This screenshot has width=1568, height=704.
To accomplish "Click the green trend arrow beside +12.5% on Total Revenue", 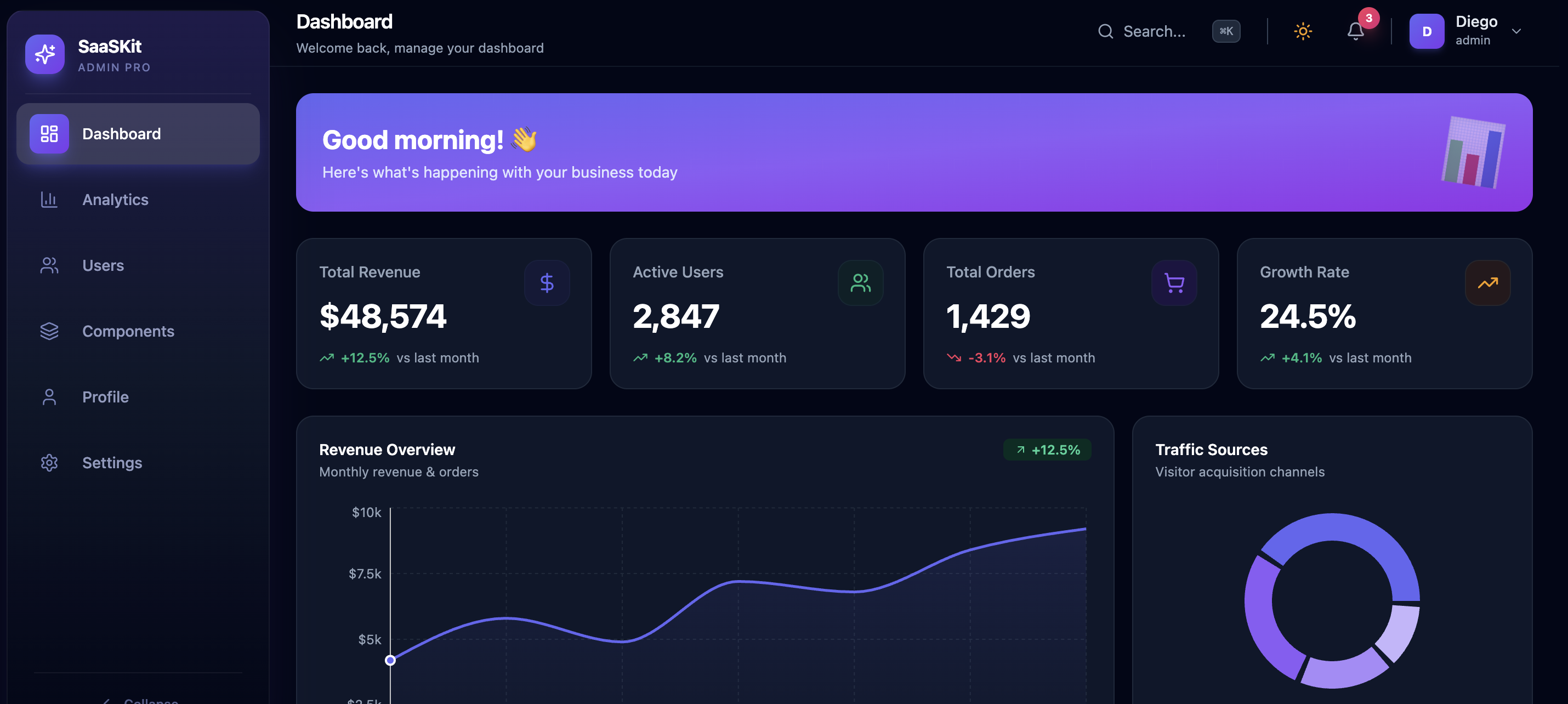I will (327, 358).
